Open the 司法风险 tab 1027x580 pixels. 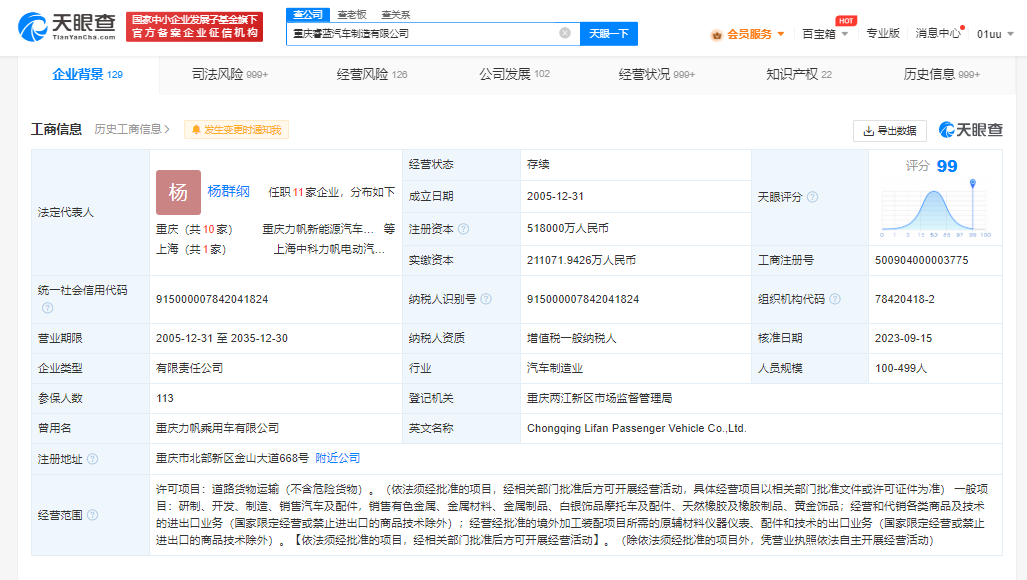(230, 75)
